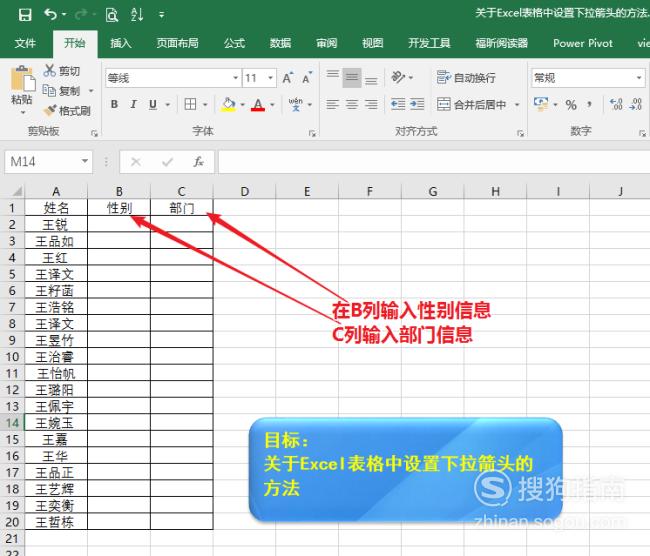Click the Cancel X icon in formula bar
This screenshot has width=650, height=556.
(136, 162)
